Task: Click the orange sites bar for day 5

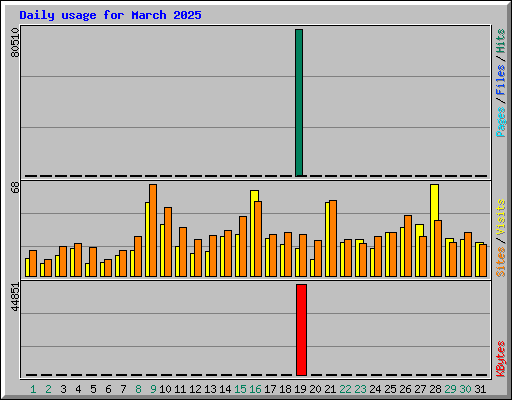Action: coord(93,262)
